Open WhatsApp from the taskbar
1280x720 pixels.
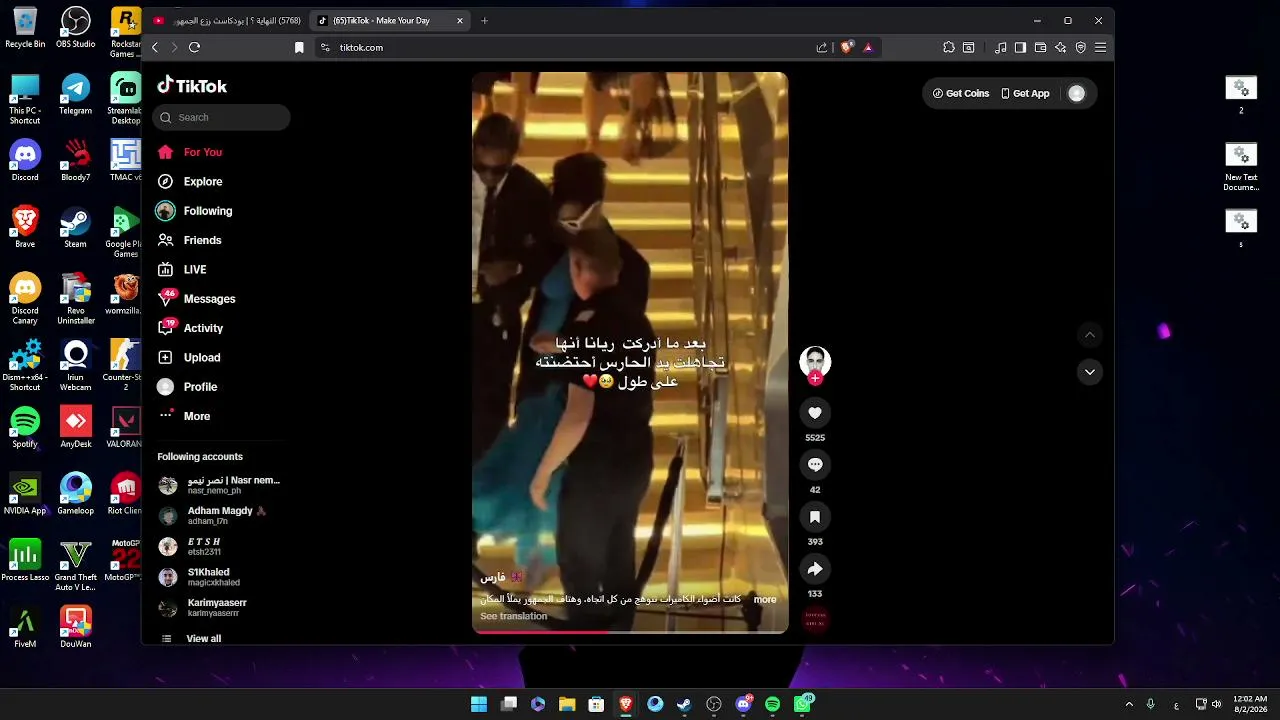[802, 704]
